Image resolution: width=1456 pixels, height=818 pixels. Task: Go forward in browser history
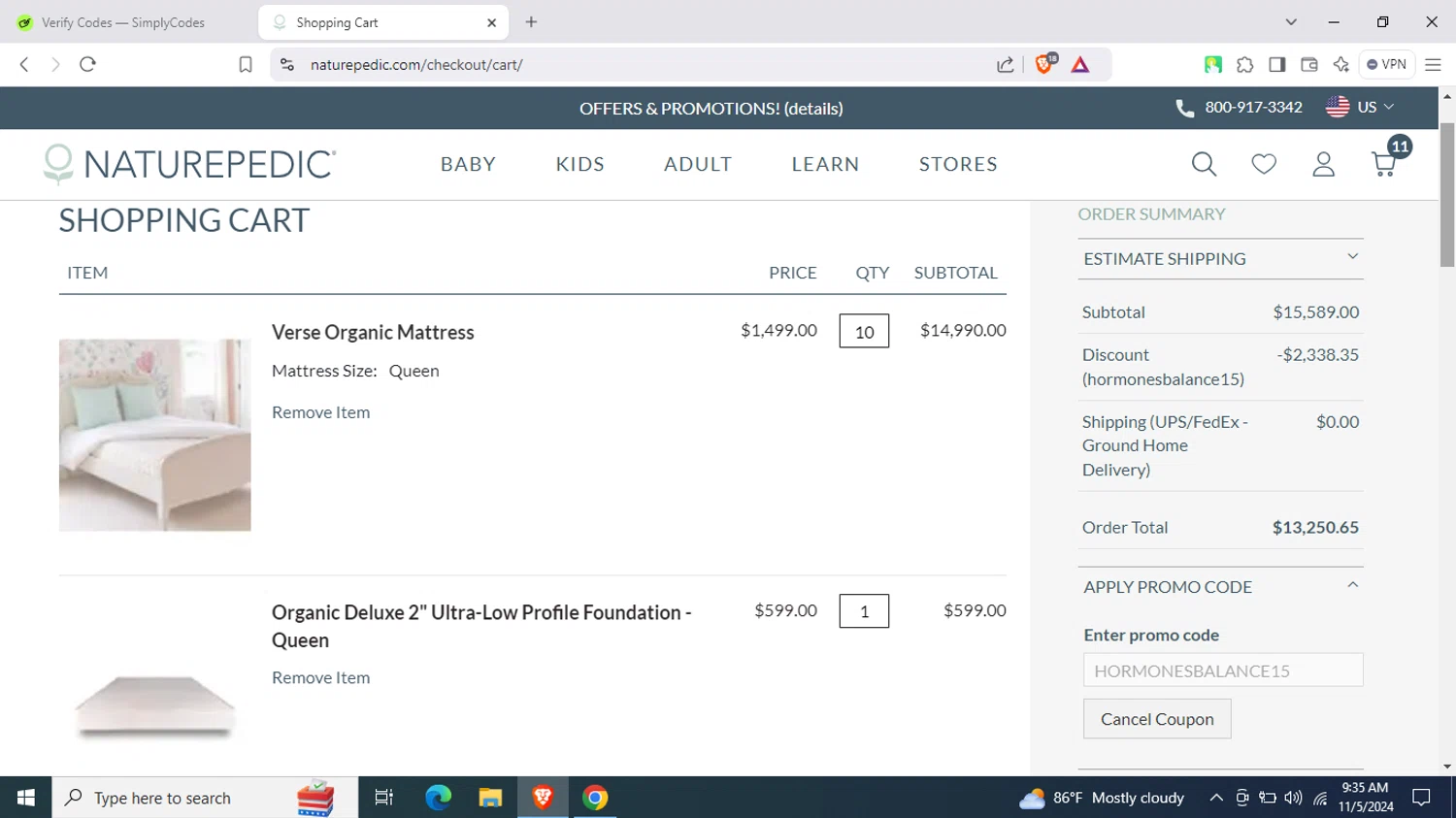point(55,64)
